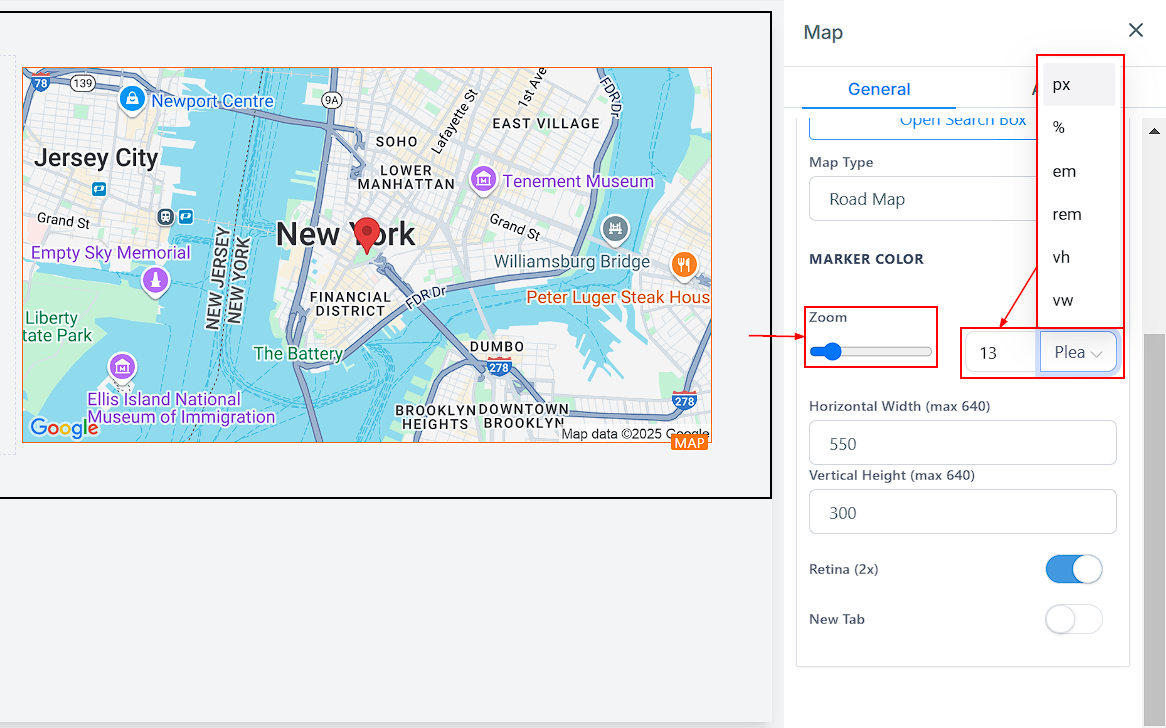This screenshot has height=728, width=1166.
Task: Enable the New Tab toggle
Action: pos(1073,619)
